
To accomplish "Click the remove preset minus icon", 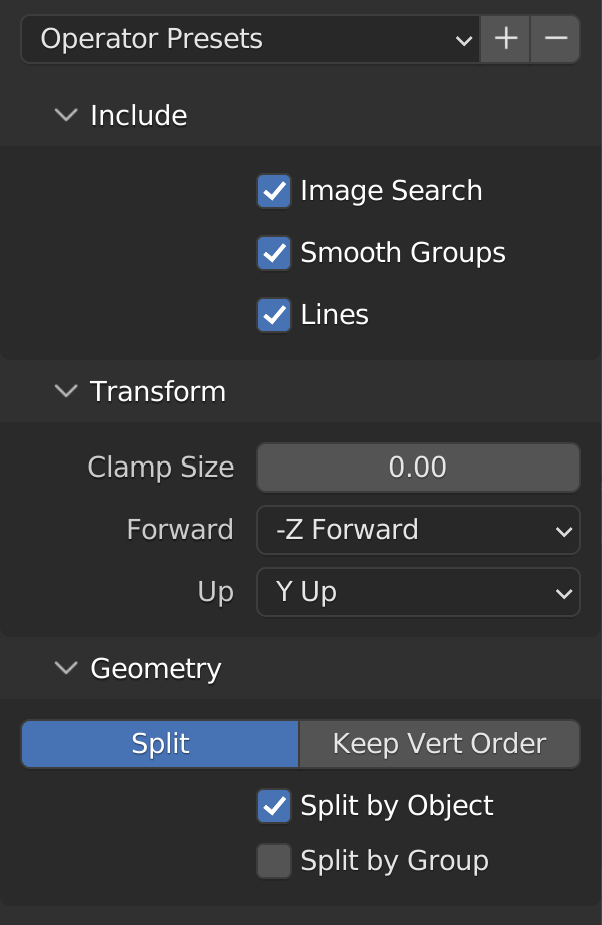I will [x=556, y=40].
